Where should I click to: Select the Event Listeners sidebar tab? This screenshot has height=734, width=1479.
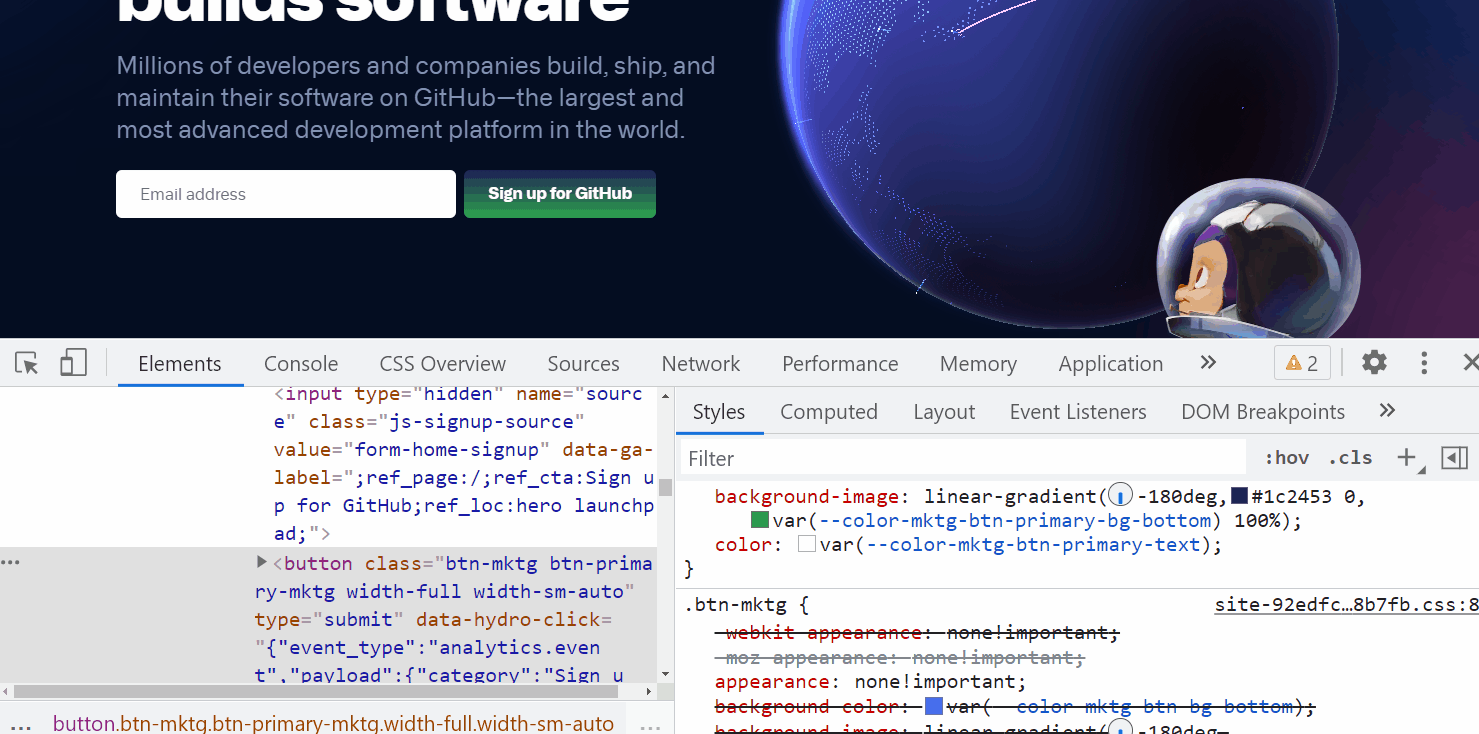click(1078, 412)
